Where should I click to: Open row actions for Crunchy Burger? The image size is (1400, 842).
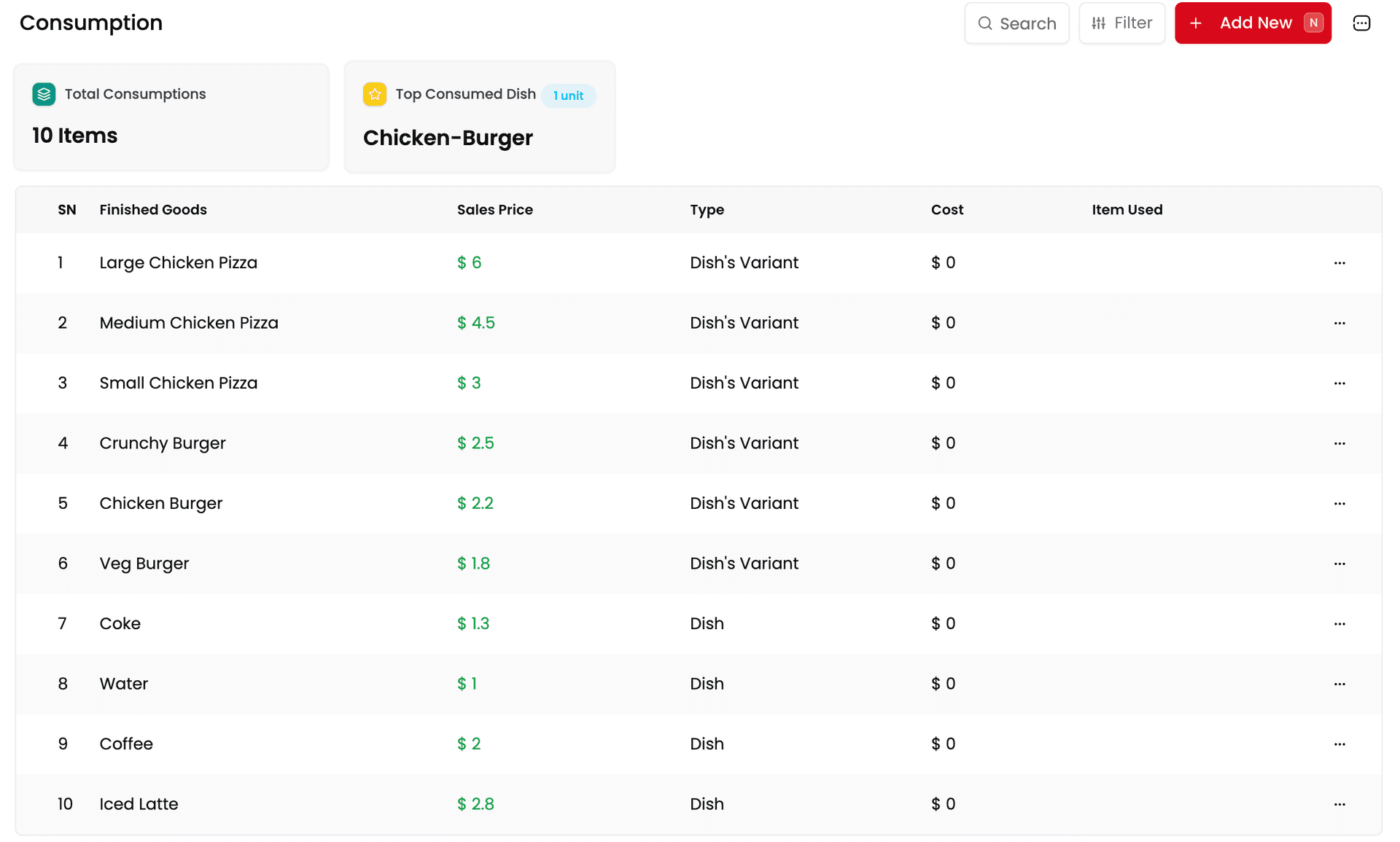(x=1339, y=443)
